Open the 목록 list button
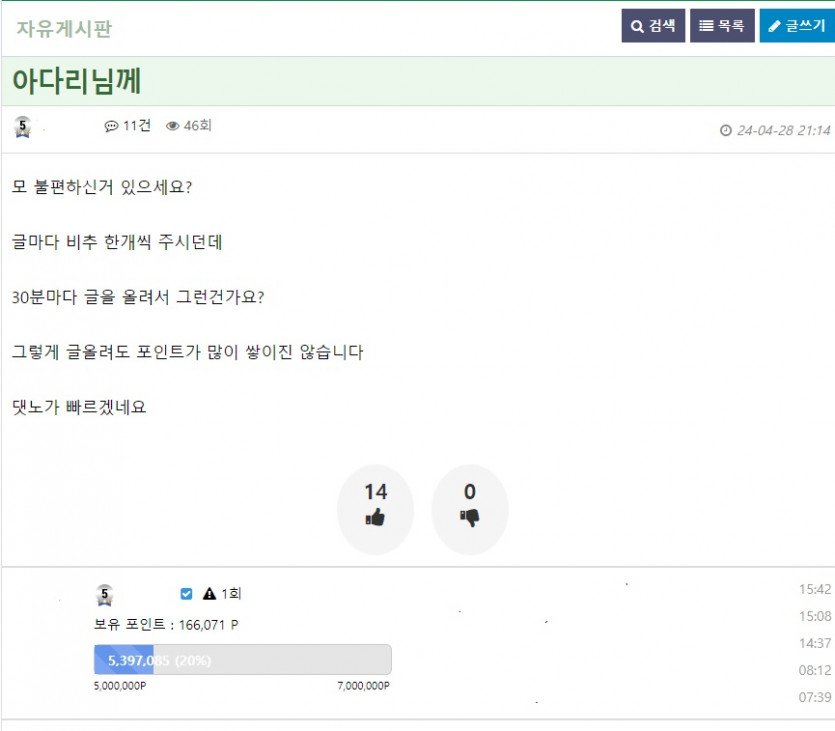 pos(722,26)
